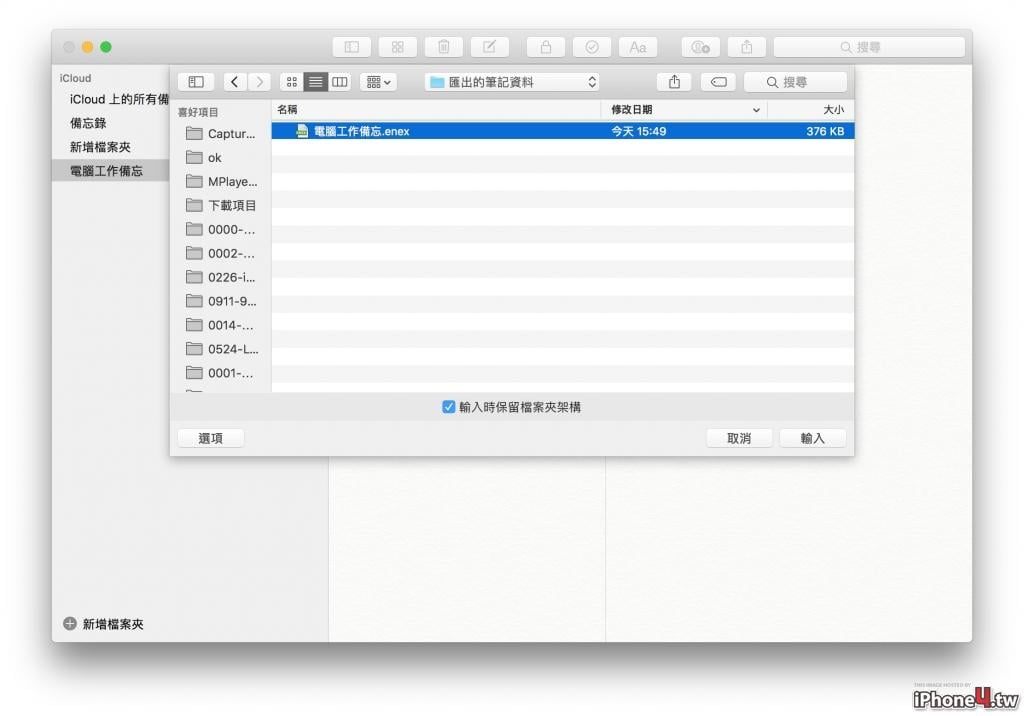Viewport: 1024px width, 716px height.
Task: Click the 輸入 import button
Action: [x=812, y=438]
